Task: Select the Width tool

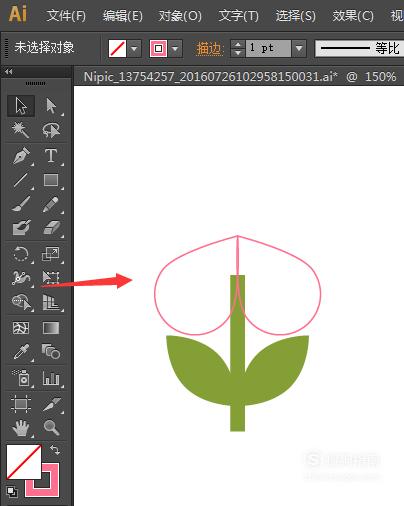Action: pos(21,278)
